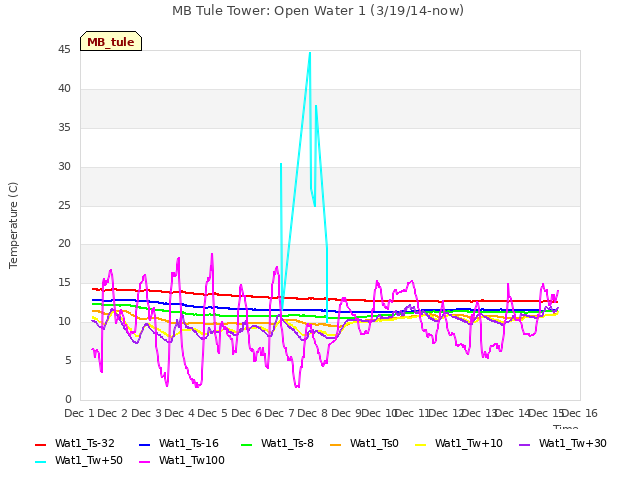Click the 20 y-axis tick label
This screenshot has width=640, height=480.
(x=64, y=244)
